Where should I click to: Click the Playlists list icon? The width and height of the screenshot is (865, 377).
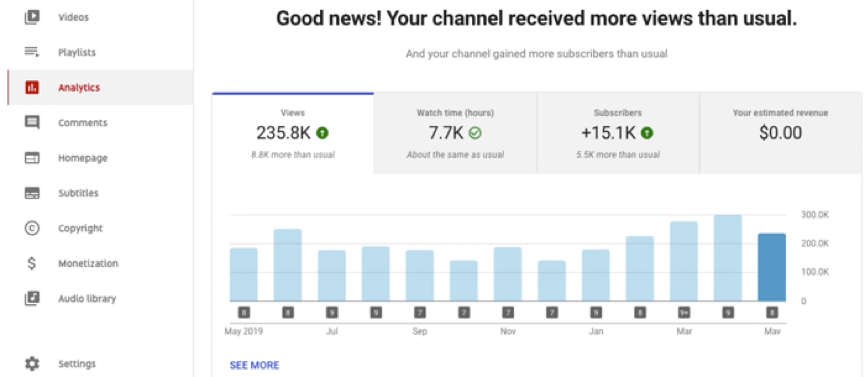32,52
